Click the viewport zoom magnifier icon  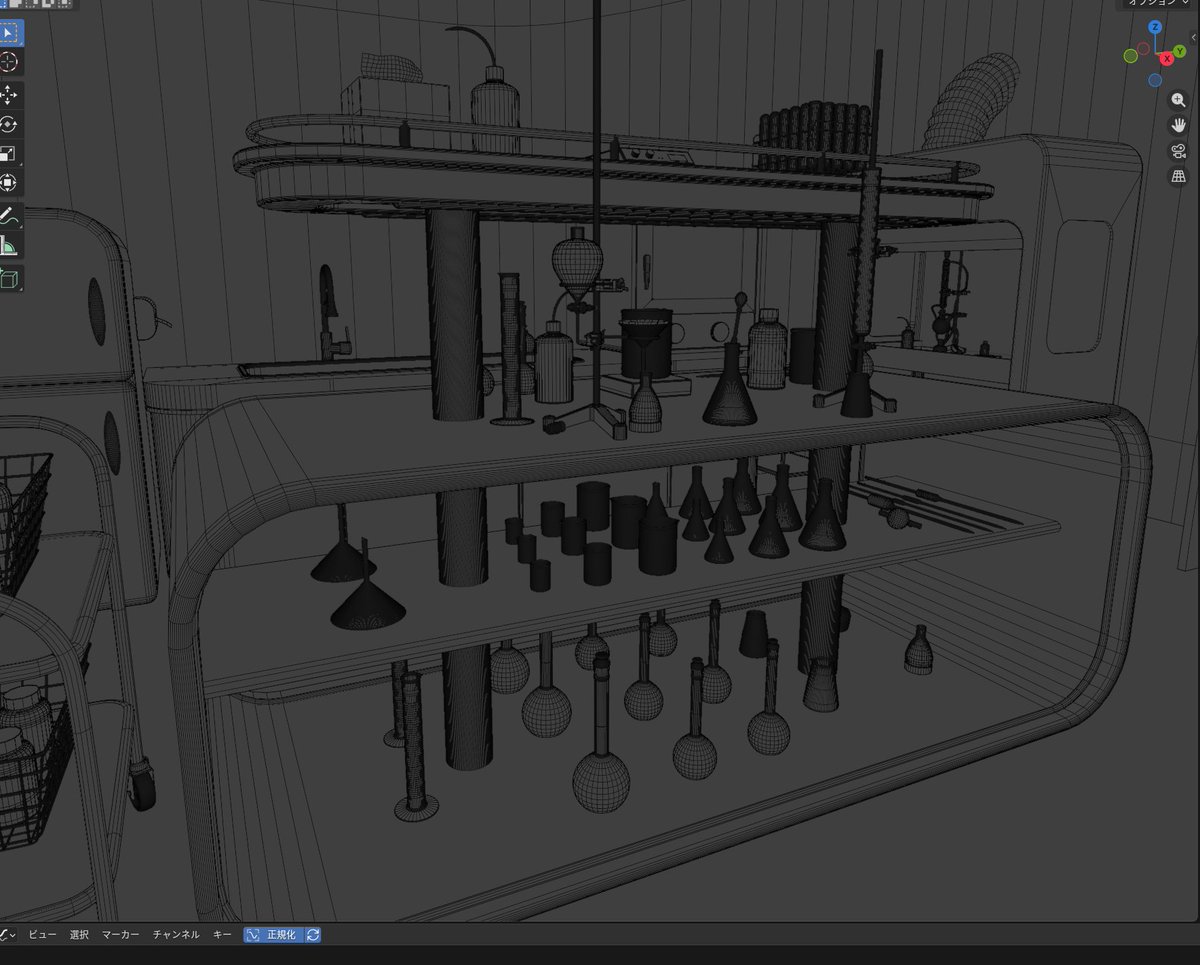point(1179,100)
